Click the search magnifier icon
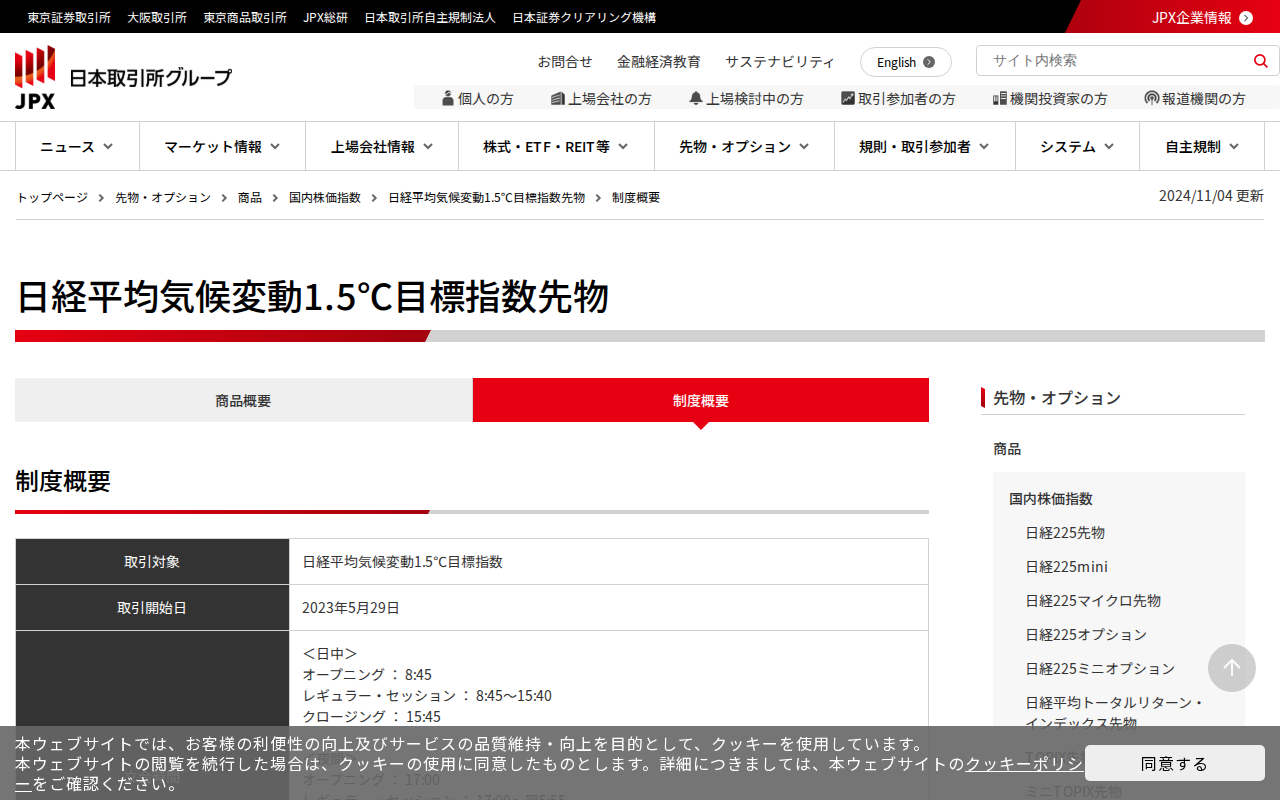Screen dimensions: 1280x800 click(1261, 61)
